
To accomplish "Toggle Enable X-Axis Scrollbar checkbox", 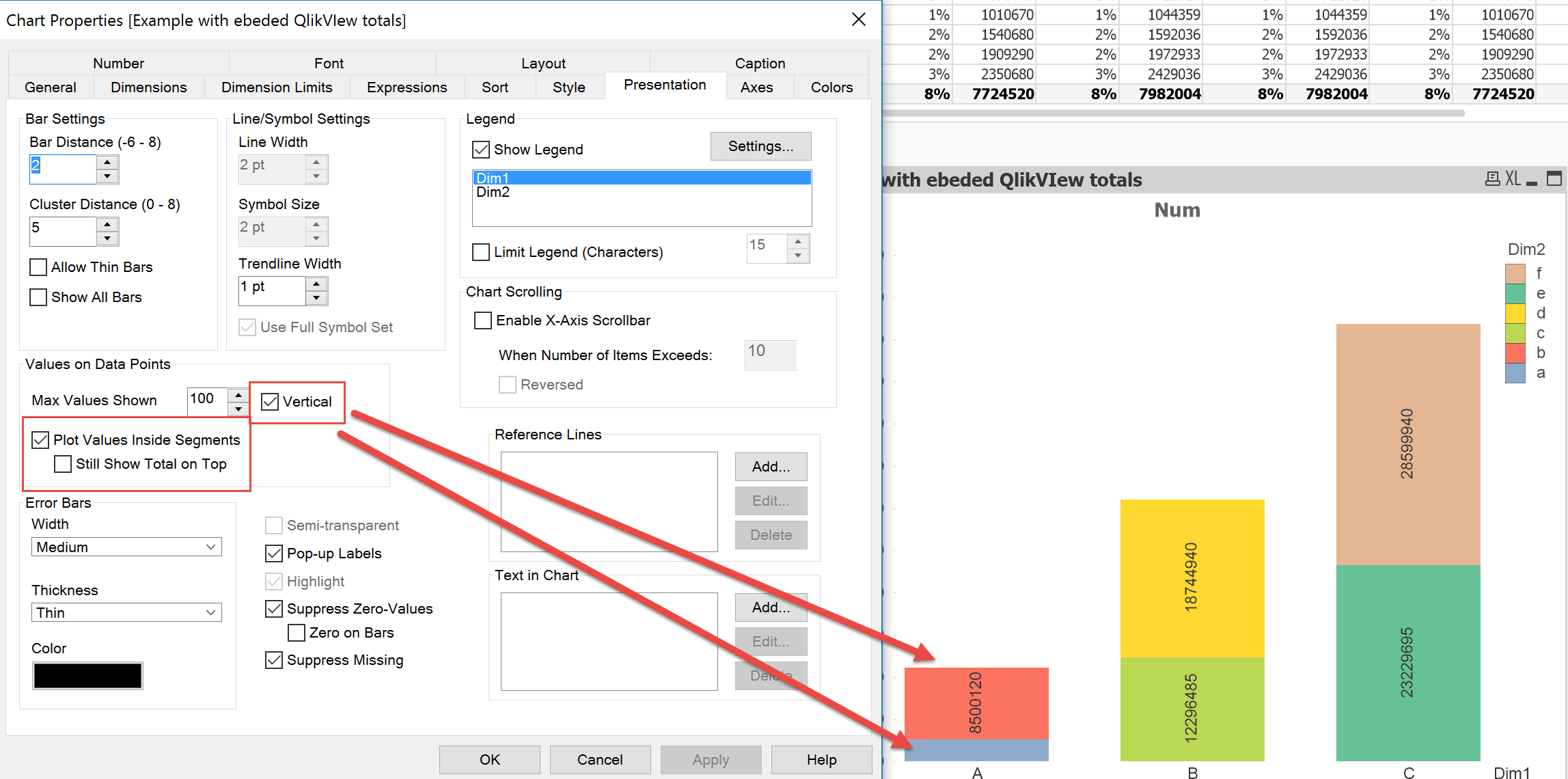I will [x=483, y=320].
